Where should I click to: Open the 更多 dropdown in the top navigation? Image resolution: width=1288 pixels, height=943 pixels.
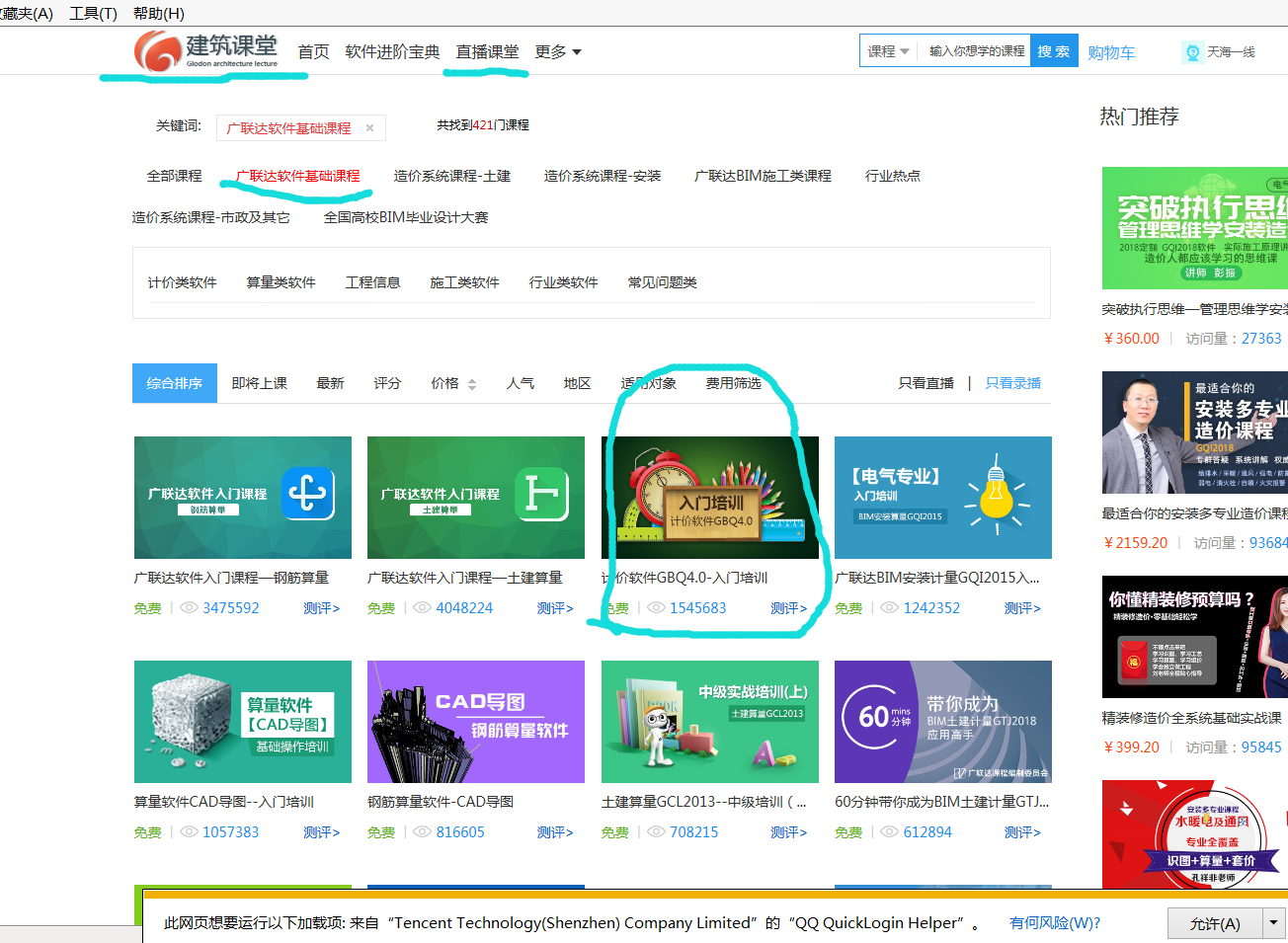pos(558,52)
